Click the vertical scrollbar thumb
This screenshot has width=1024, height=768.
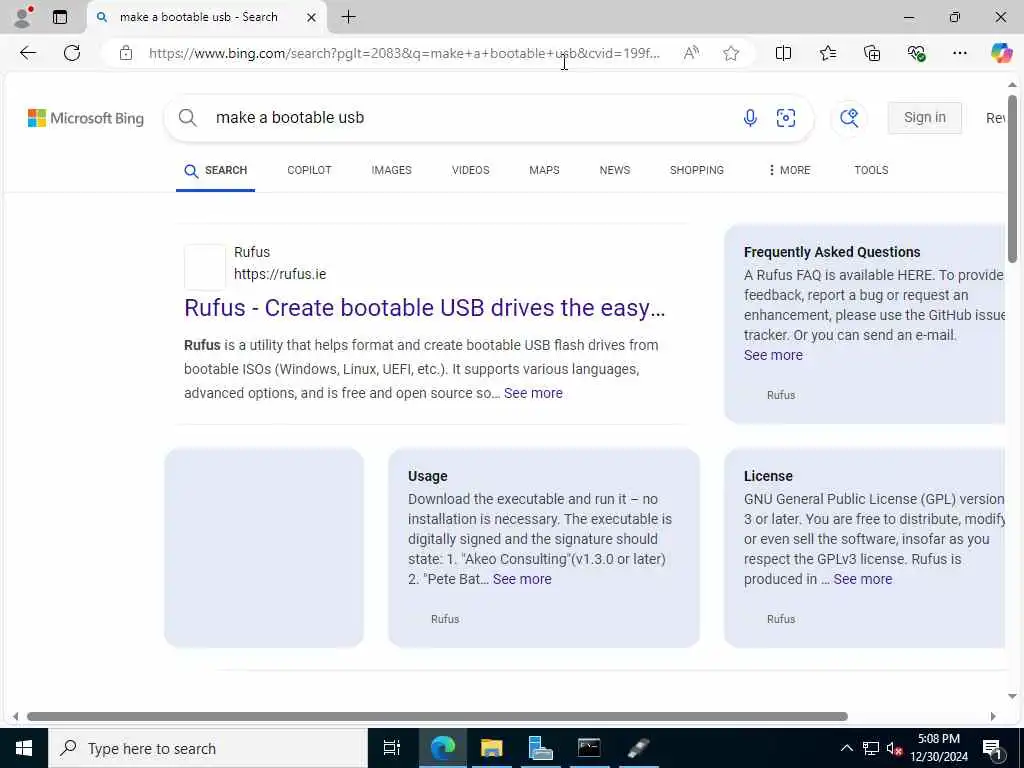click(x=1012, y=179)
